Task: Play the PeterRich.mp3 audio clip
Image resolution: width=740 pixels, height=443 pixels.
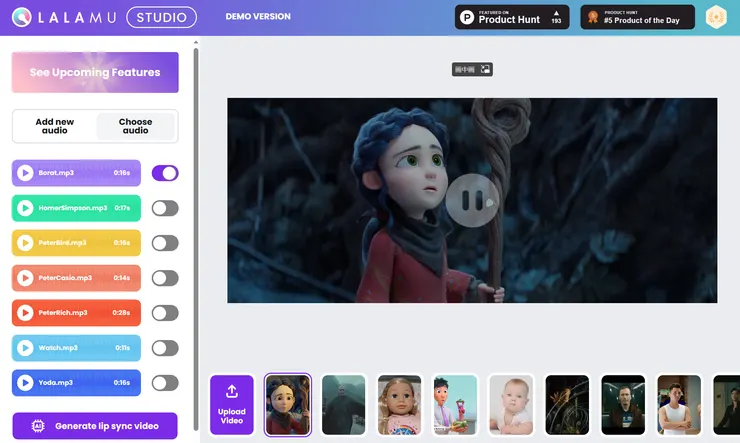Action: (x=25, y=313)
